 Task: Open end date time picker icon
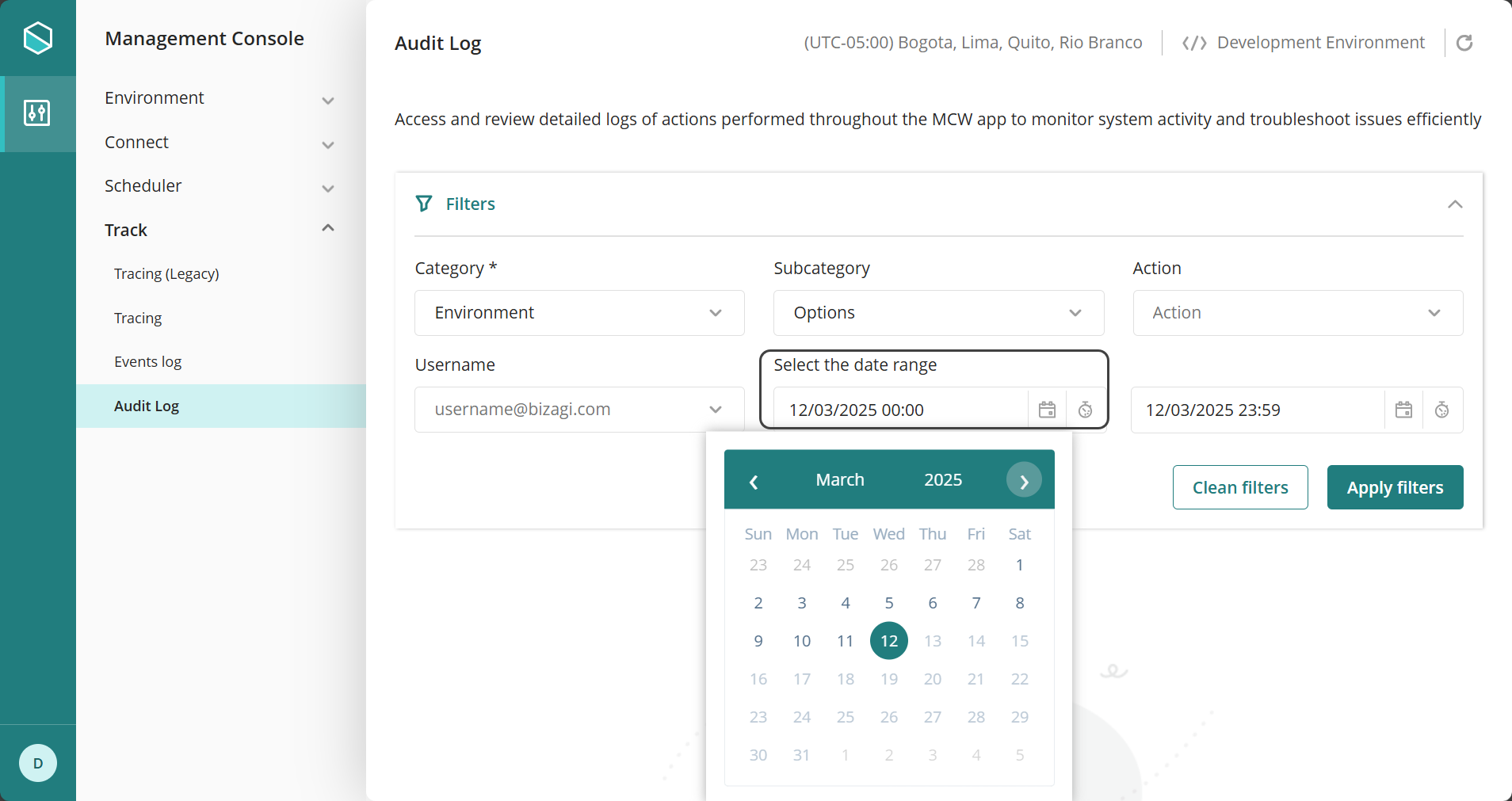pos(1441,410)
